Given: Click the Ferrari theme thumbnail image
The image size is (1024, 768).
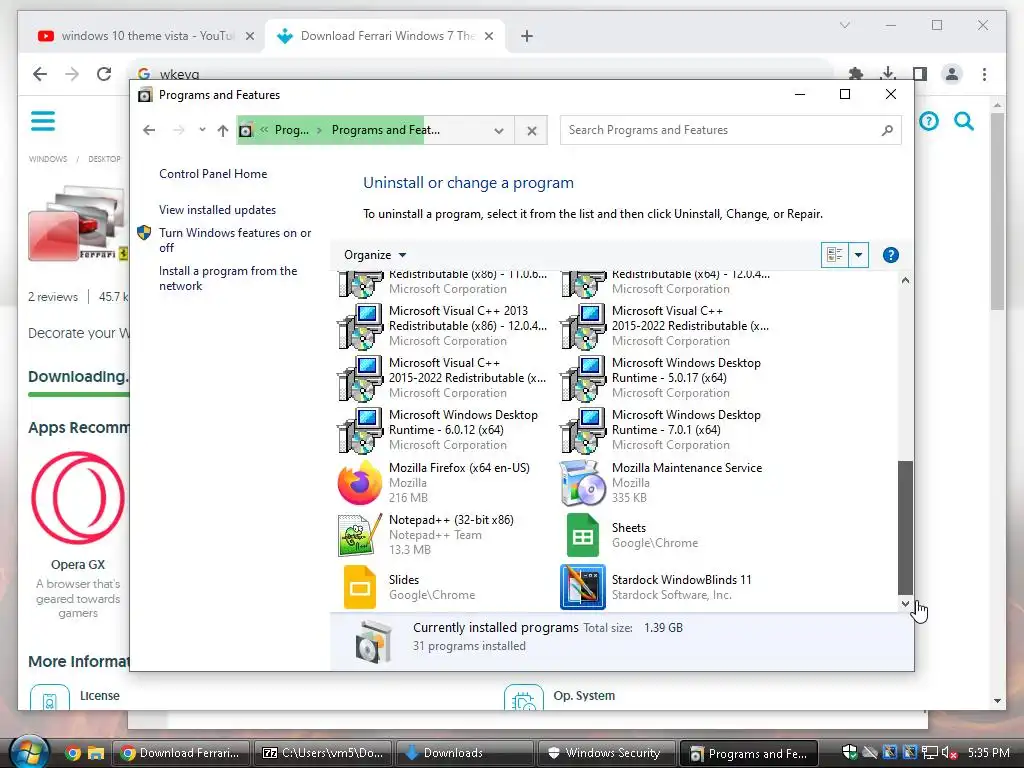Looking at the screenshot, I should (x=78, y=223).
